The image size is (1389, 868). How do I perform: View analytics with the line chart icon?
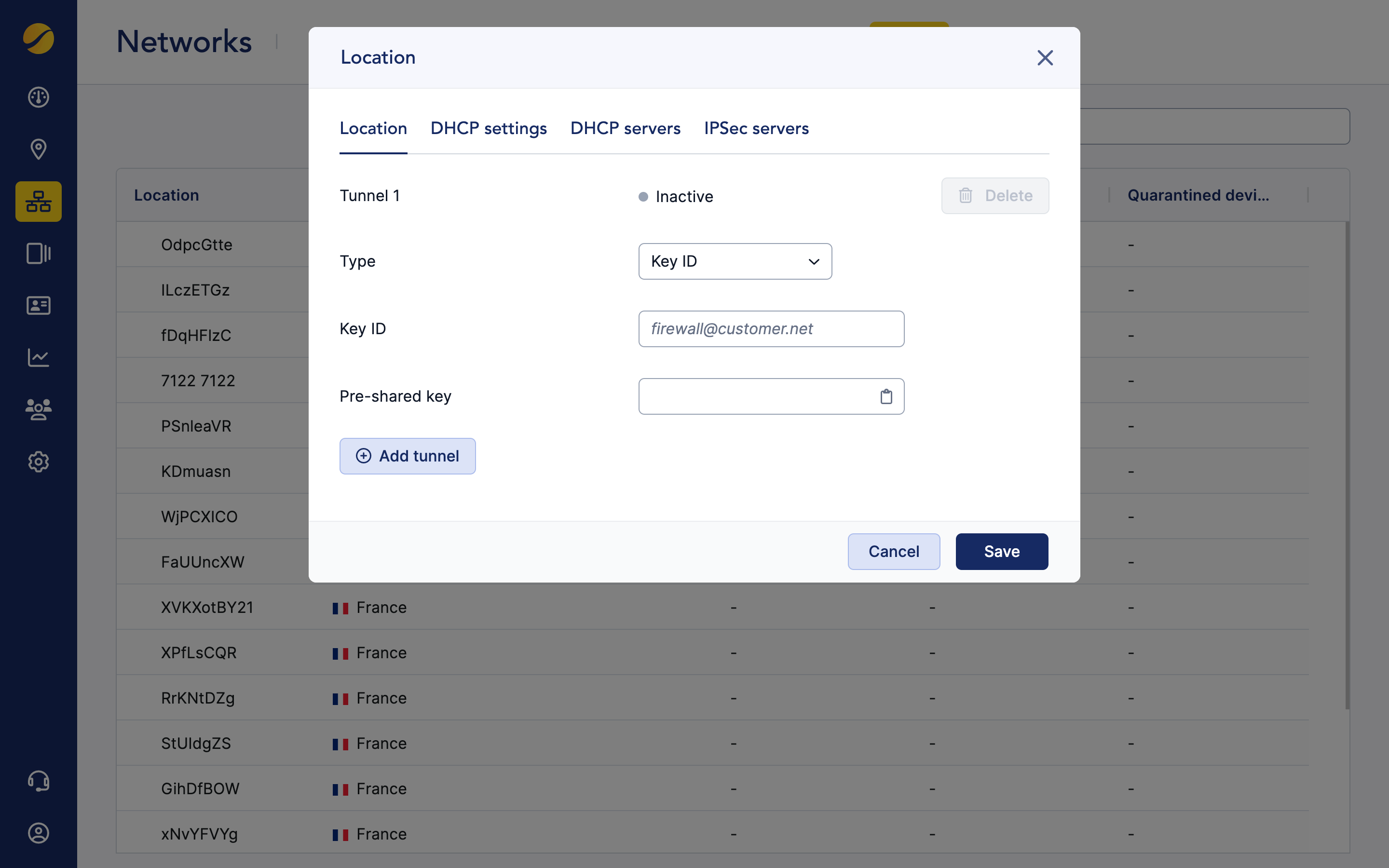pos(38,358)
